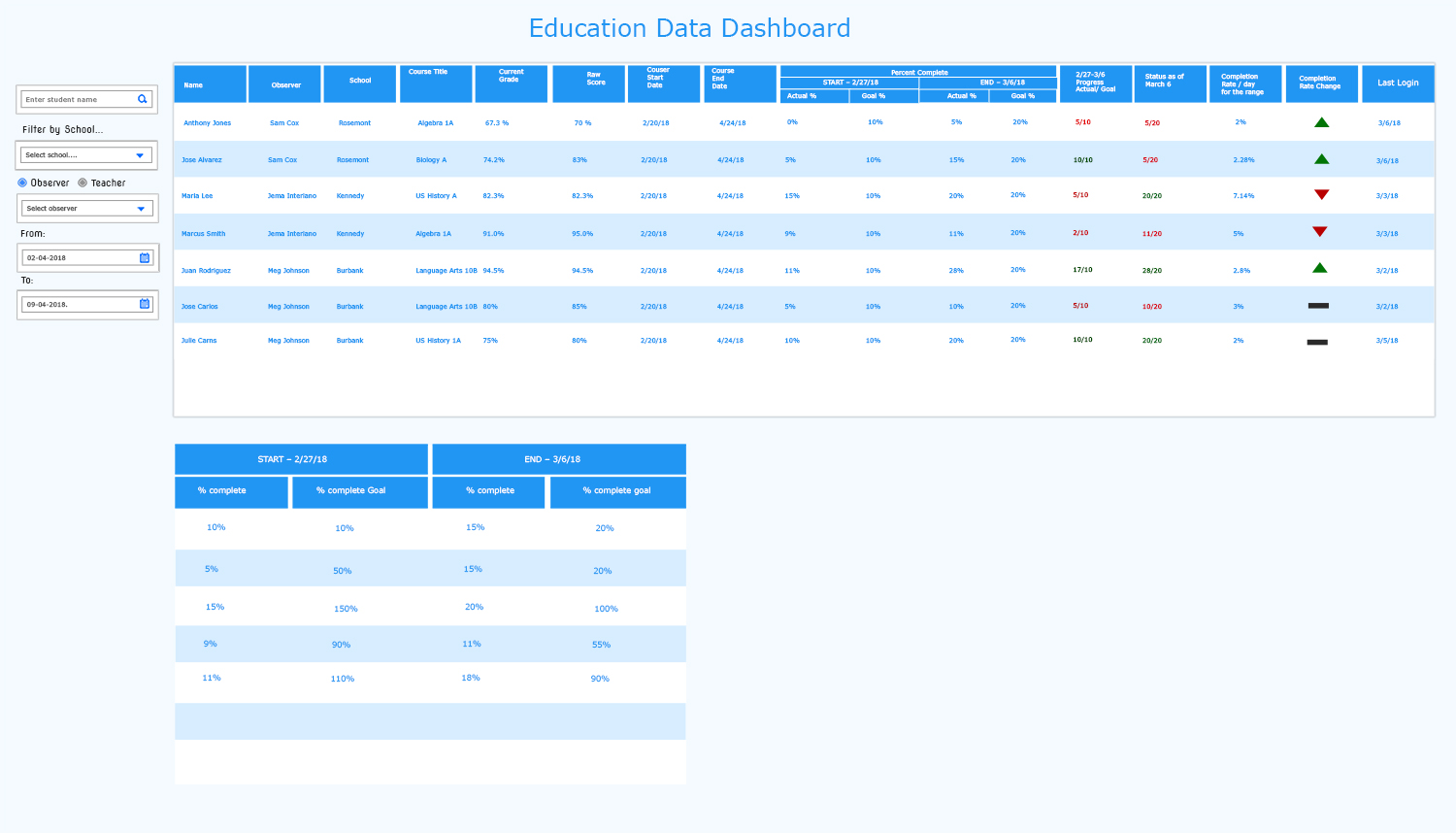
Task: Click the no-change dash in Julie Carns row
Action: [1317, 342]
